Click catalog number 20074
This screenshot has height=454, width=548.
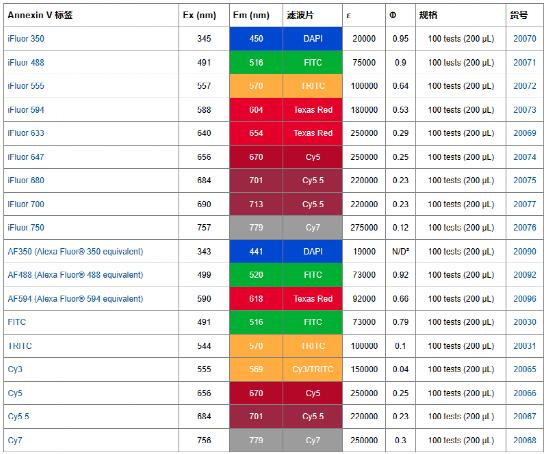coord(525,157)
